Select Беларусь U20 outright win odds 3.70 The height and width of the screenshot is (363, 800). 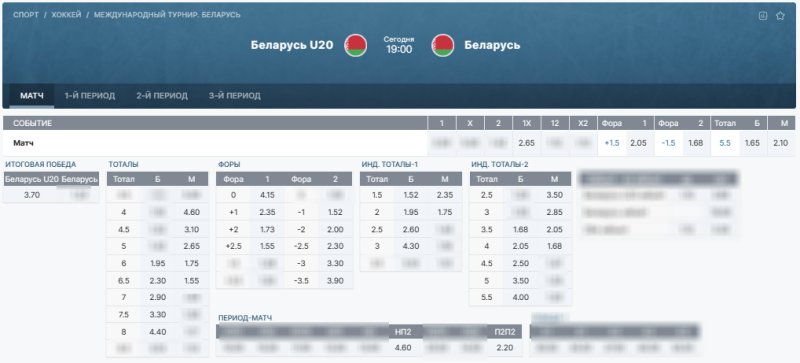[32, 195]
